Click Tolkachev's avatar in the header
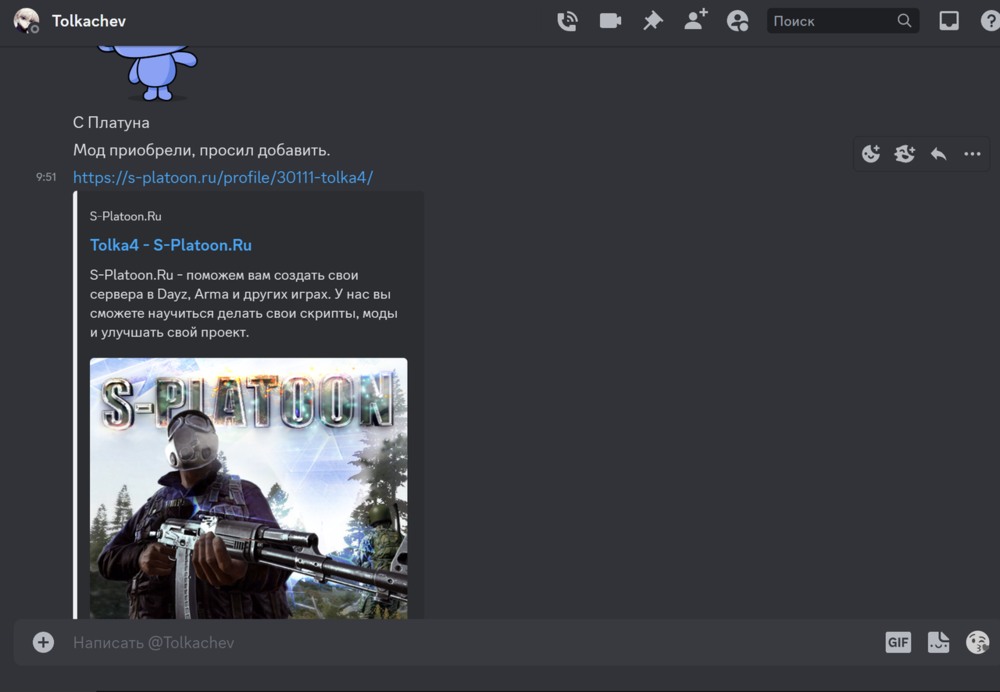The image size is (1000, 692). [26, 20]
